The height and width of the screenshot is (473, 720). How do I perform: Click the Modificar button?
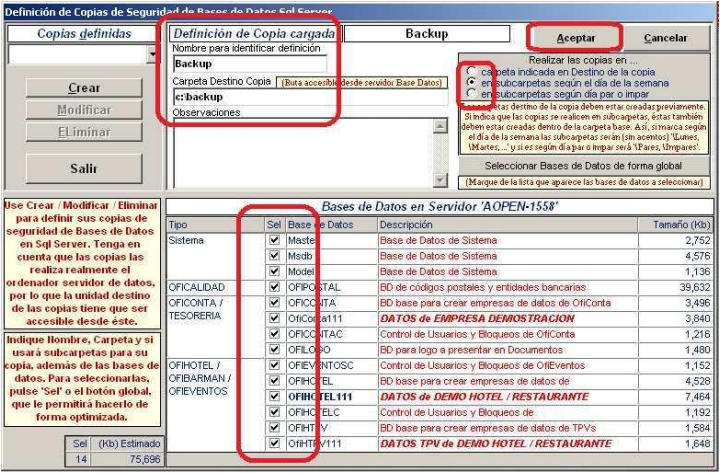click(x=84, y=110)
